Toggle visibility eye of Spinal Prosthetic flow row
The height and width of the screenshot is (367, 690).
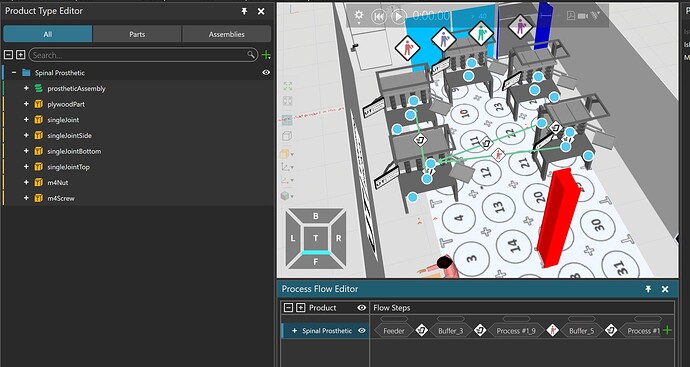click(362, 330)
